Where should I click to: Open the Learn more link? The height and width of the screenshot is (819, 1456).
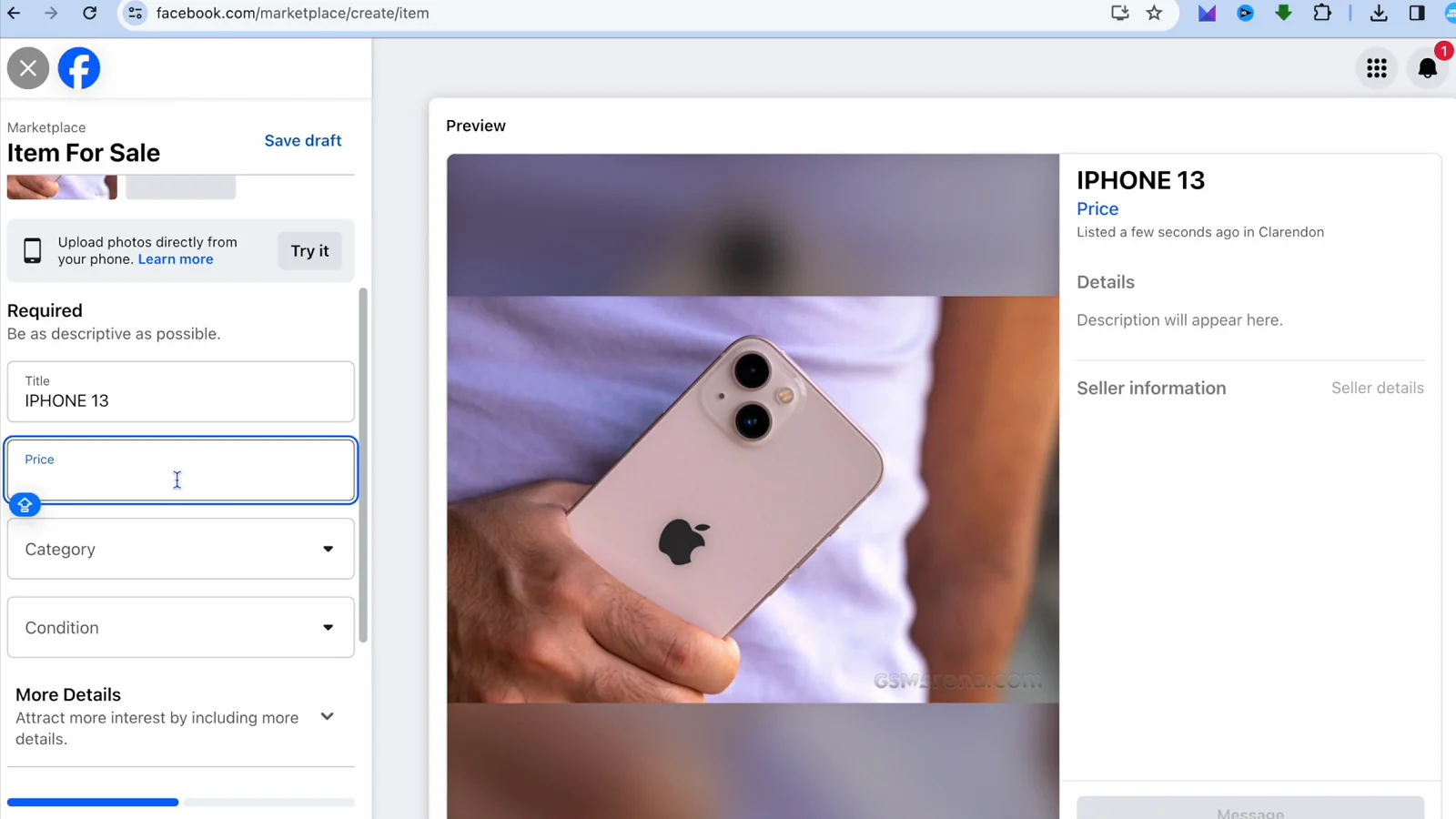(x=176, y=259)
